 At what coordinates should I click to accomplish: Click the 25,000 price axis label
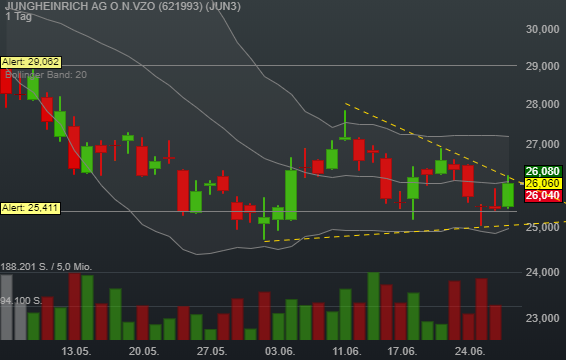(x=543, y=227)
